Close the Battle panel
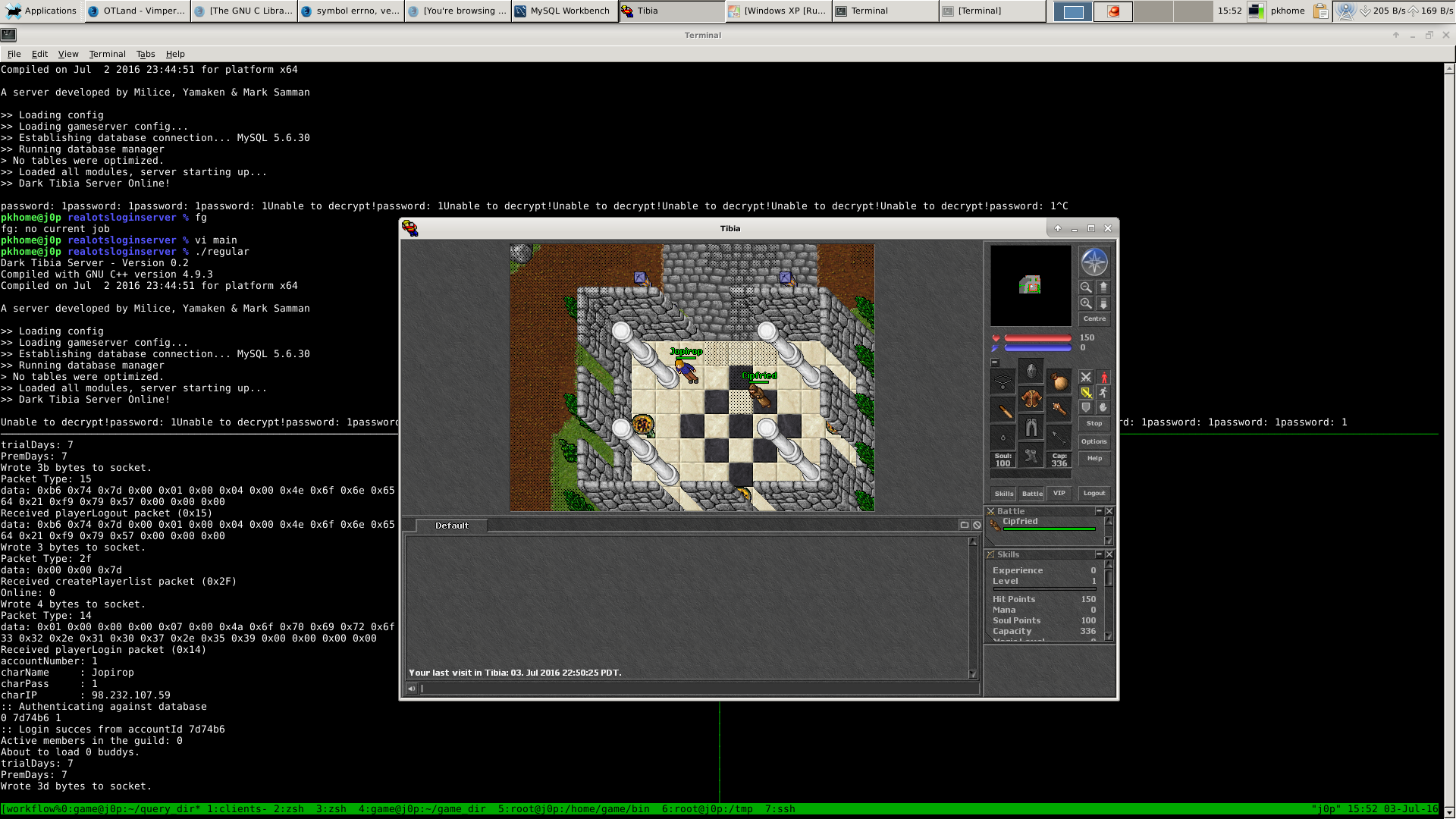The width and height of the screenshot is (1456, 819). (1109, 511)
